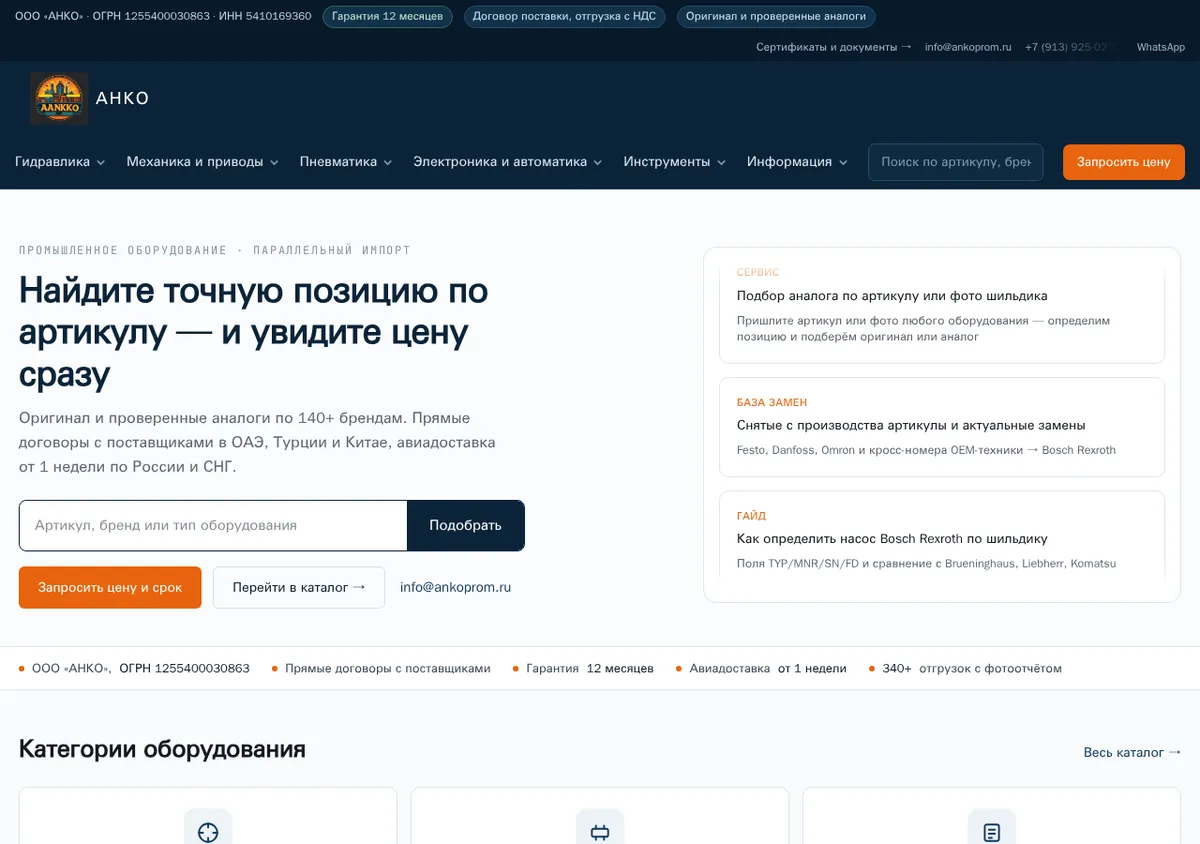Click the arrow next to Весь каталог
This screenshot has height=844, width=1200.
pyautogui.click(x=1175, y=752)
